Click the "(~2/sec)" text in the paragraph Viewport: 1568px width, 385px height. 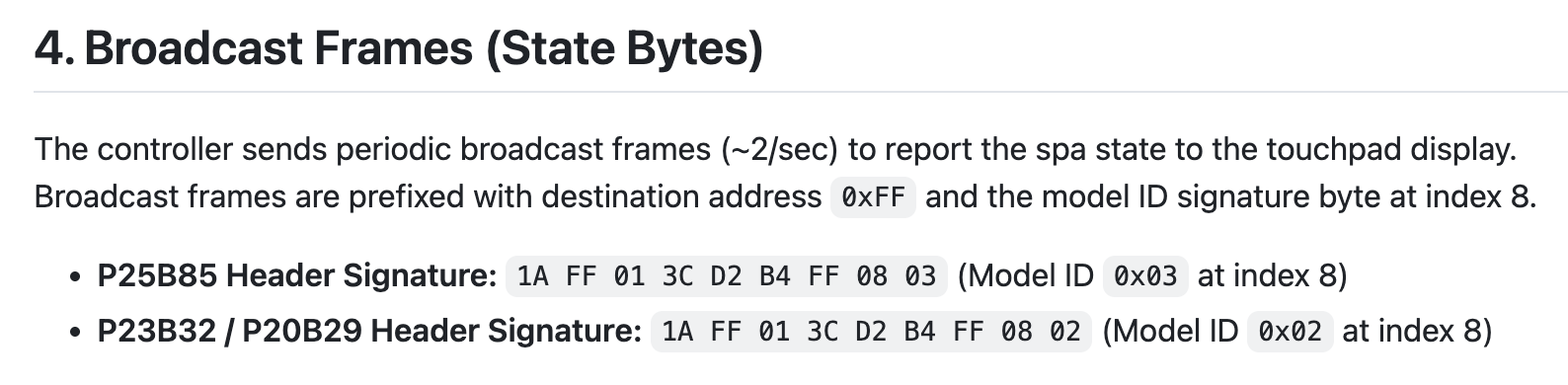[x=780, y=149]
